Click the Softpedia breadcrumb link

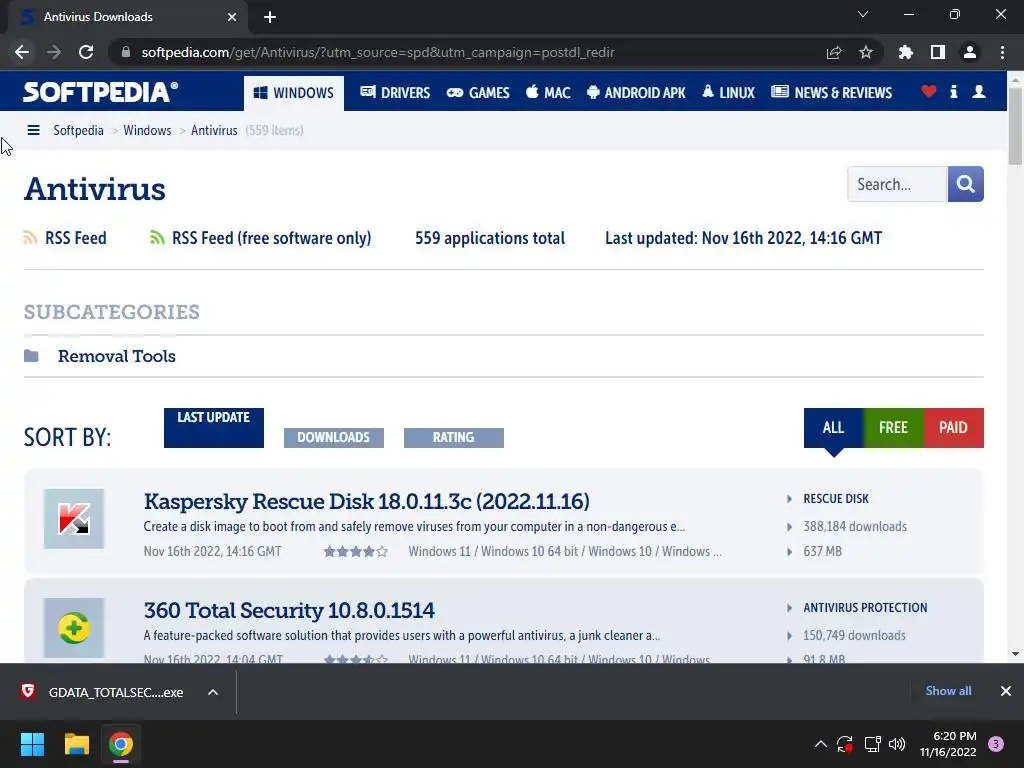[x=78, y=130]
